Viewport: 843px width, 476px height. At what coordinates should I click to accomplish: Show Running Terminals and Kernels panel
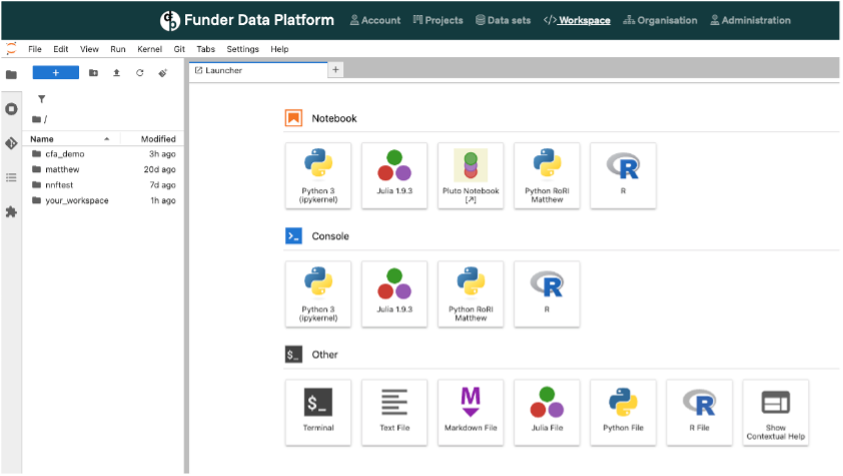[x=11, y=108]
